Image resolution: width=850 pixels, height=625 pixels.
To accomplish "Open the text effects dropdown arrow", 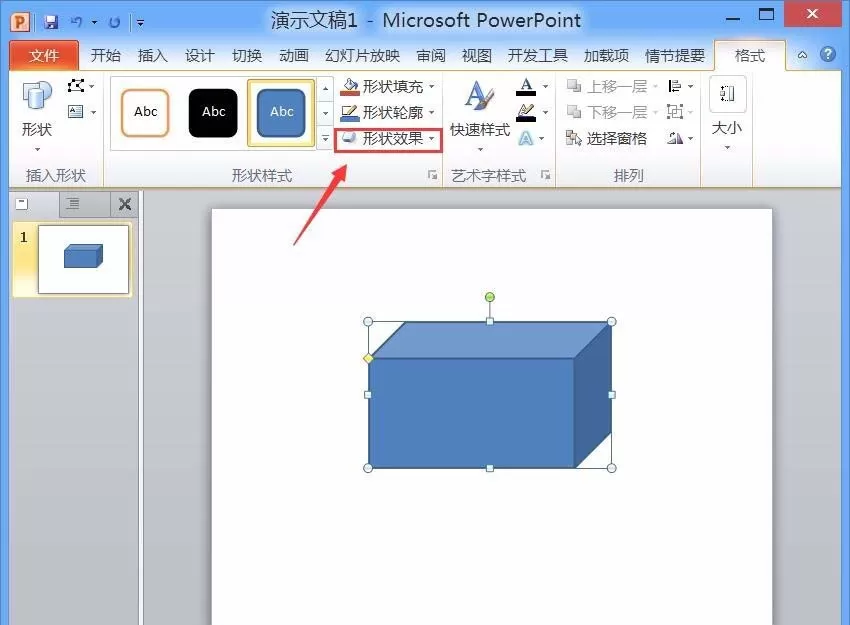I will (x=542, y=138).
